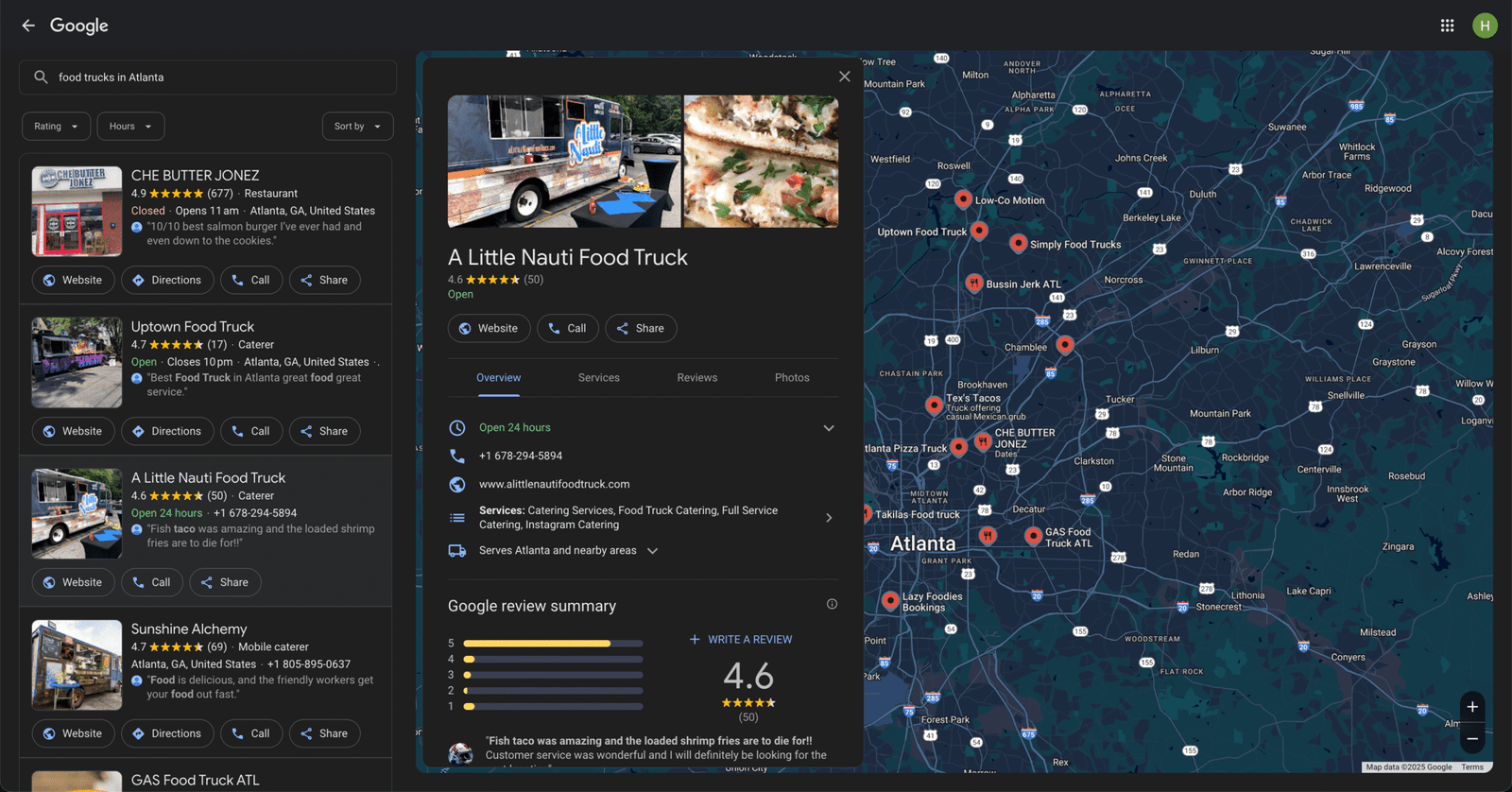
Task: Click the delivery truck icon for service area
Action: [x=457, y=551]
